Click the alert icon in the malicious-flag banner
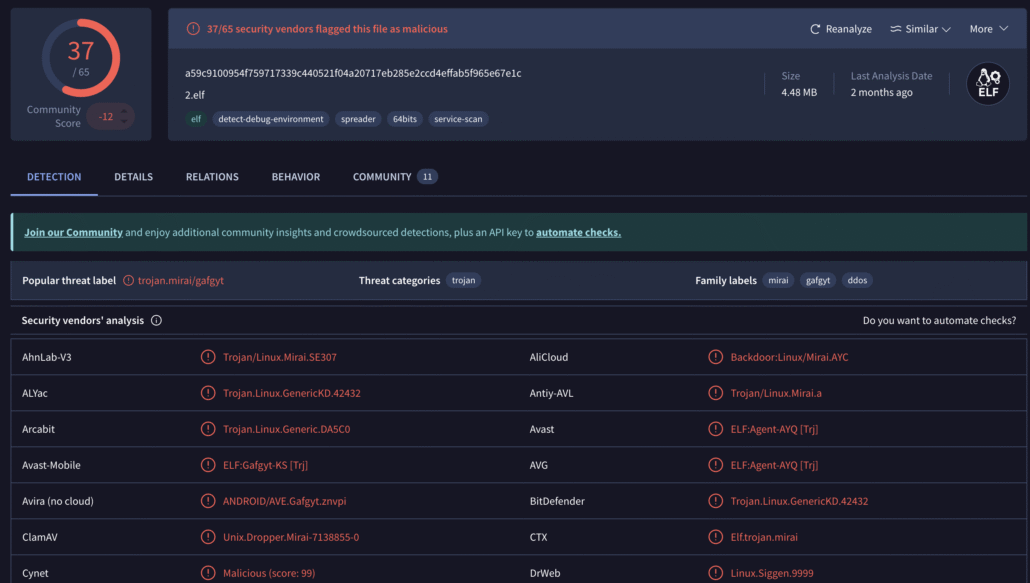 [193, 29]
